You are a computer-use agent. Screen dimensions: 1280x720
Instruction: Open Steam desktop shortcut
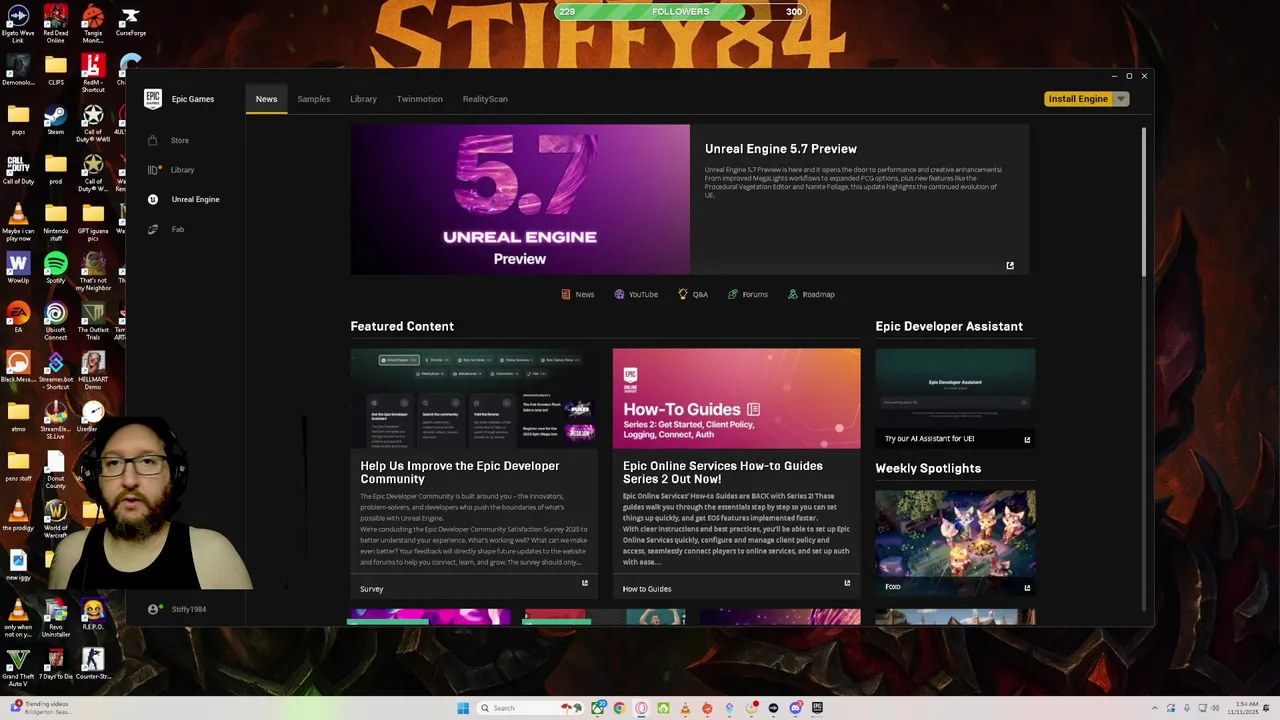point(55,120)
